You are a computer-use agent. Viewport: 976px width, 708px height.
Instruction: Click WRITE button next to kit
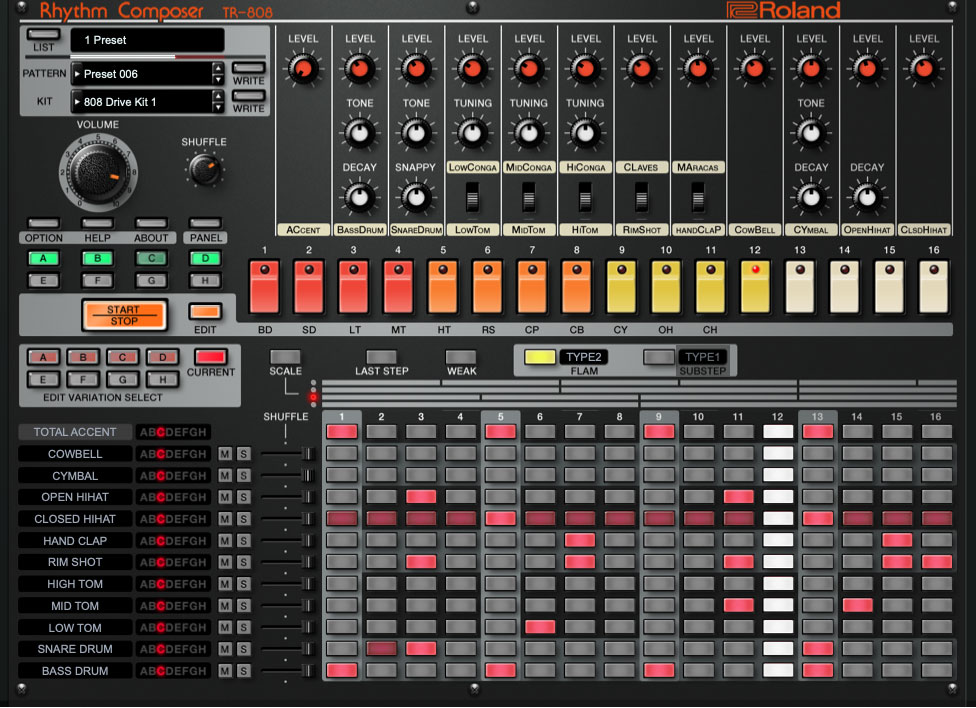248,95
